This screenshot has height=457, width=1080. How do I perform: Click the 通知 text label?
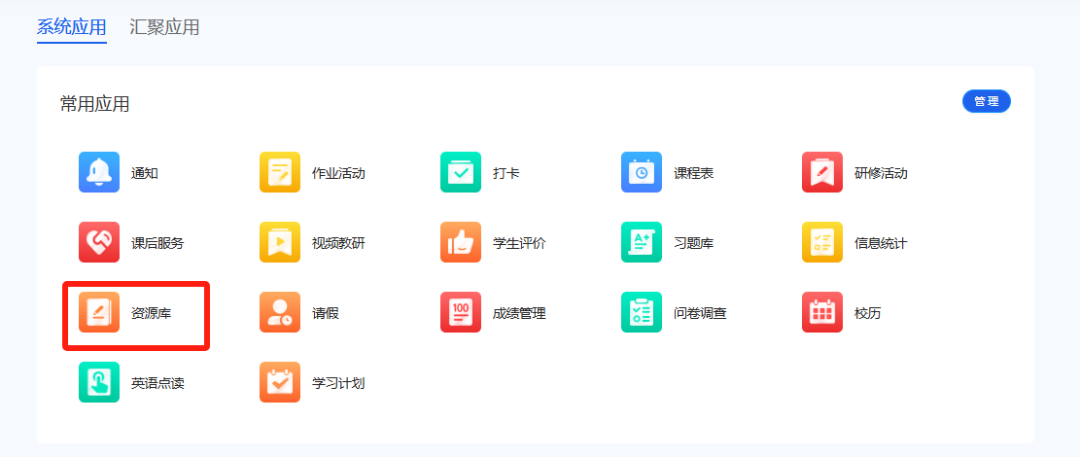click(x=145, y=173)
